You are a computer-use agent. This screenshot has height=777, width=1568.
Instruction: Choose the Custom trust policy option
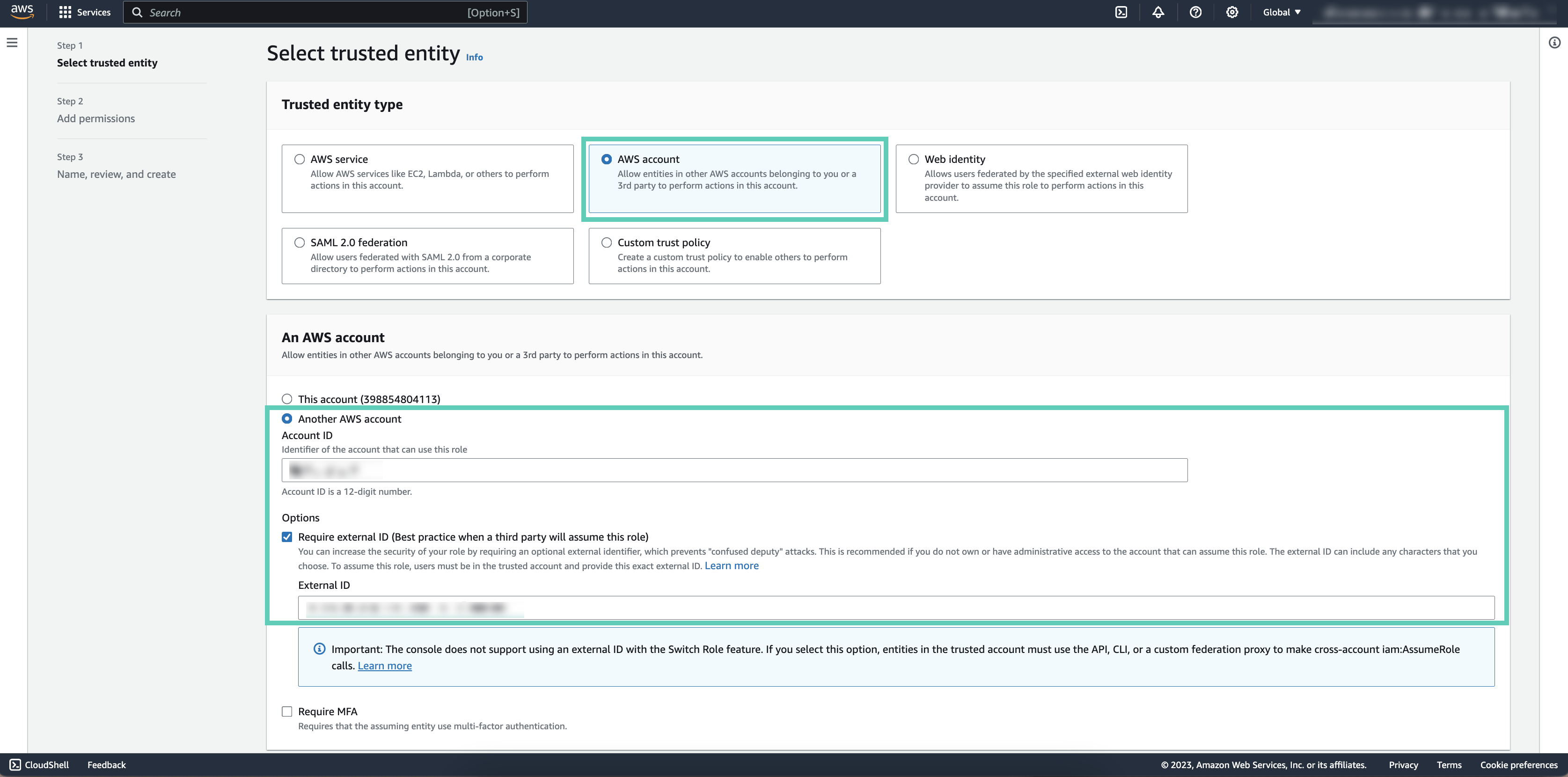click(606, 242)
